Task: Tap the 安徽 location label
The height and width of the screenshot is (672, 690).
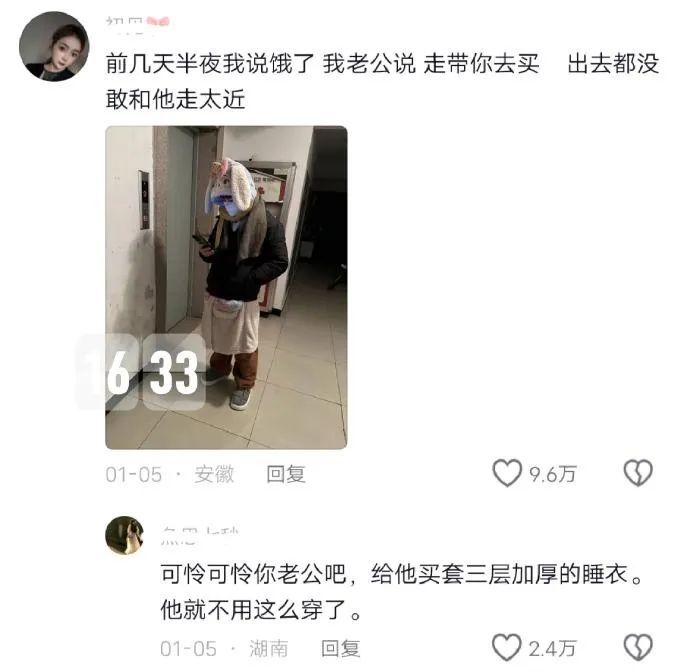Action: (214, 474)
